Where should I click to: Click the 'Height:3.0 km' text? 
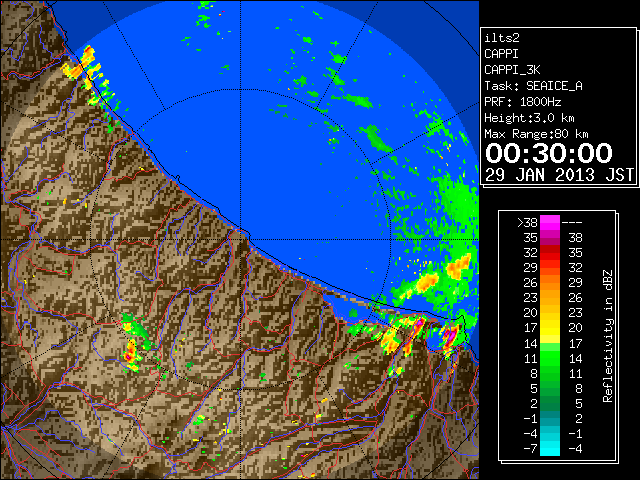click(x=529, y=118)
